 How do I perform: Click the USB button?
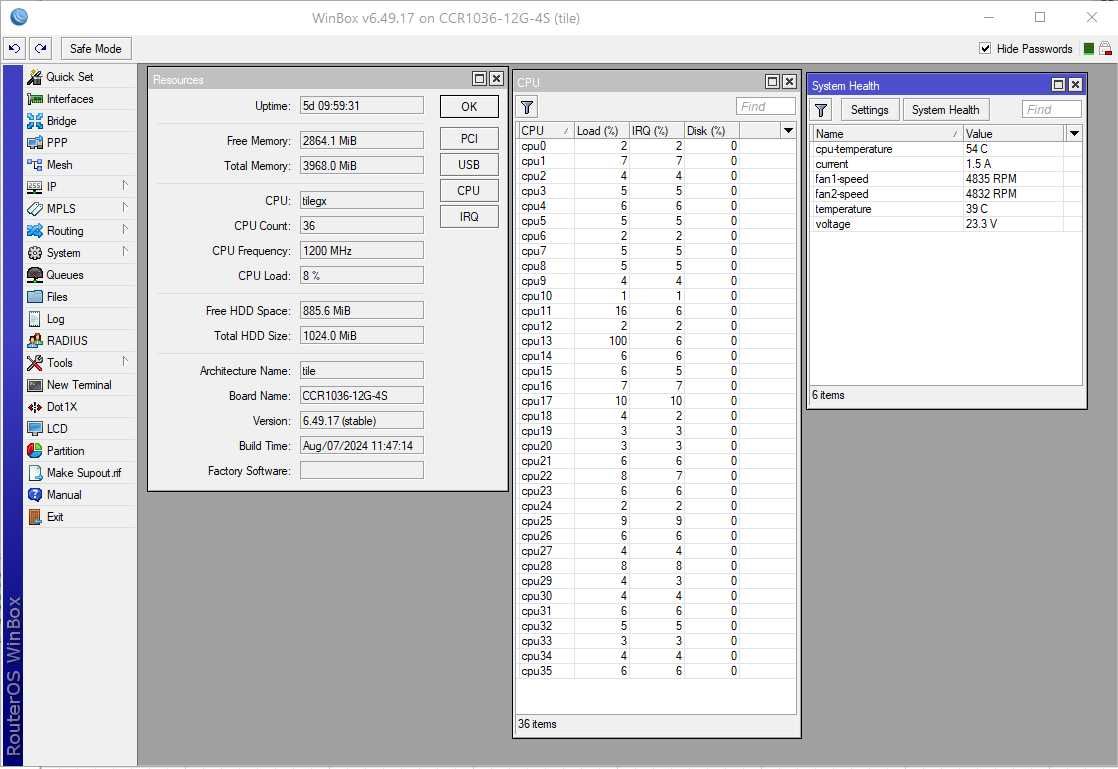coord(469,165)
